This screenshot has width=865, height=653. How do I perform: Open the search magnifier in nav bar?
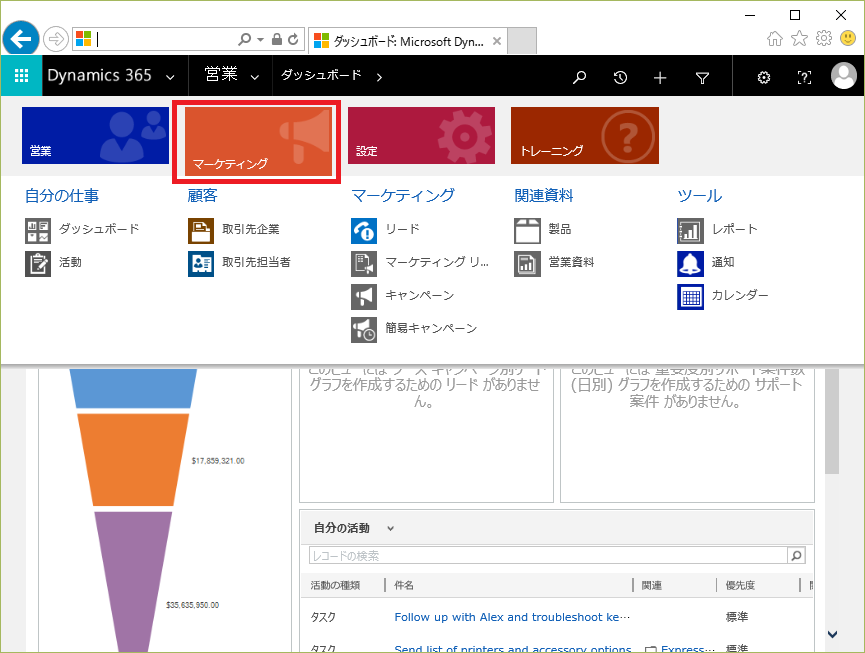[x=579, y=77]
